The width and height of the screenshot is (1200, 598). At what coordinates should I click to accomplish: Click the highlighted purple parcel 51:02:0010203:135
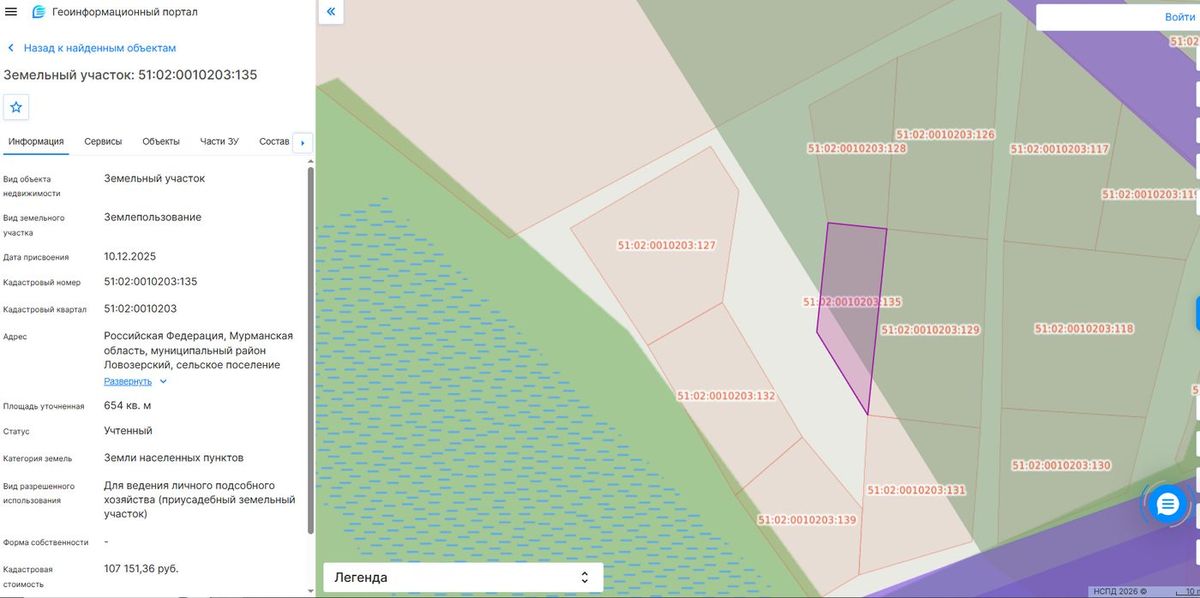pyautogui.click(x=851, y=310)
